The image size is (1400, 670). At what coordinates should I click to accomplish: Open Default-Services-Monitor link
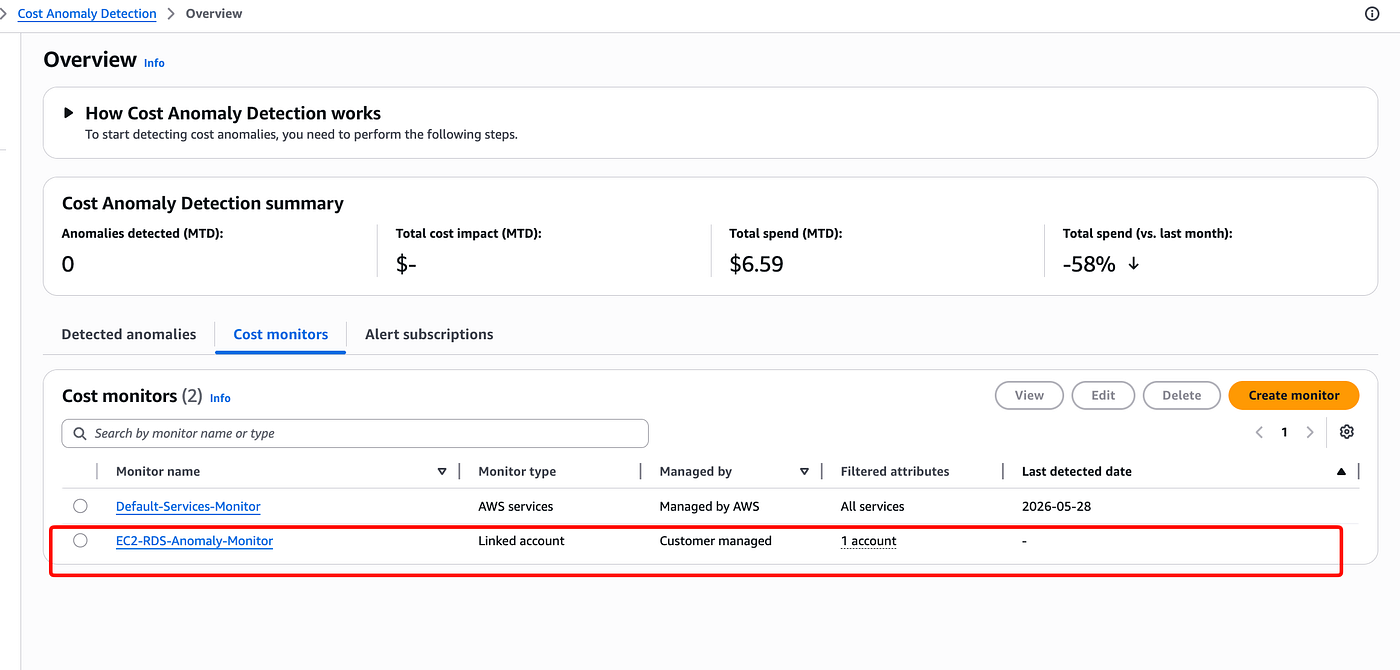[x=188, y=507]
